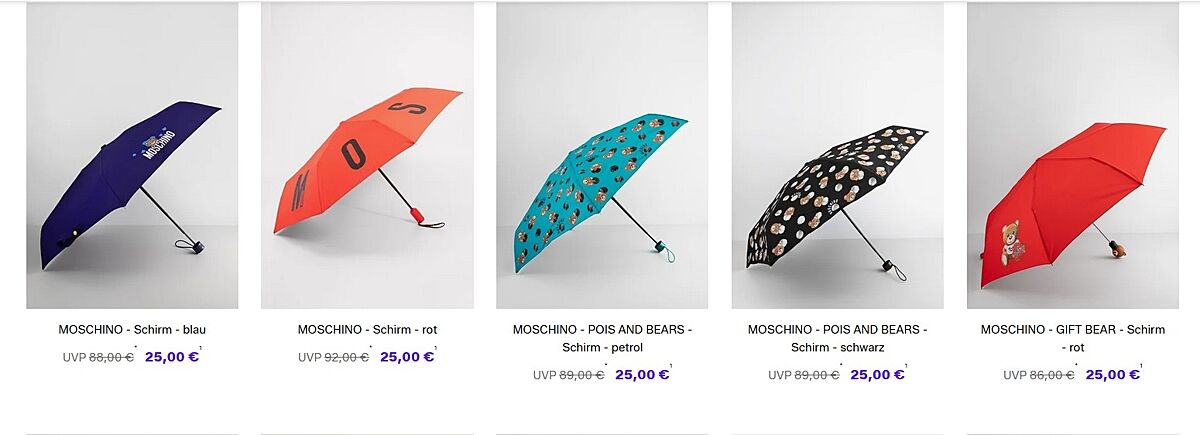
Task: Click the 25,00 € price under petrol umbrella
Action: coord(642,375)
